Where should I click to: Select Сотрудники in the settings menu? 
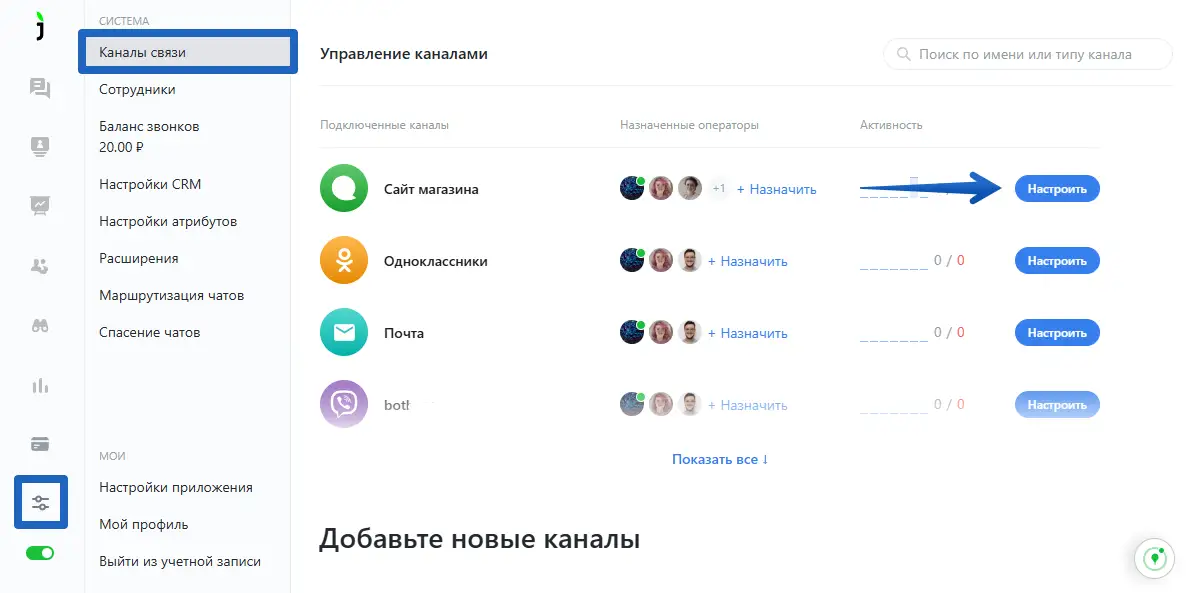(x=137, y=89)
